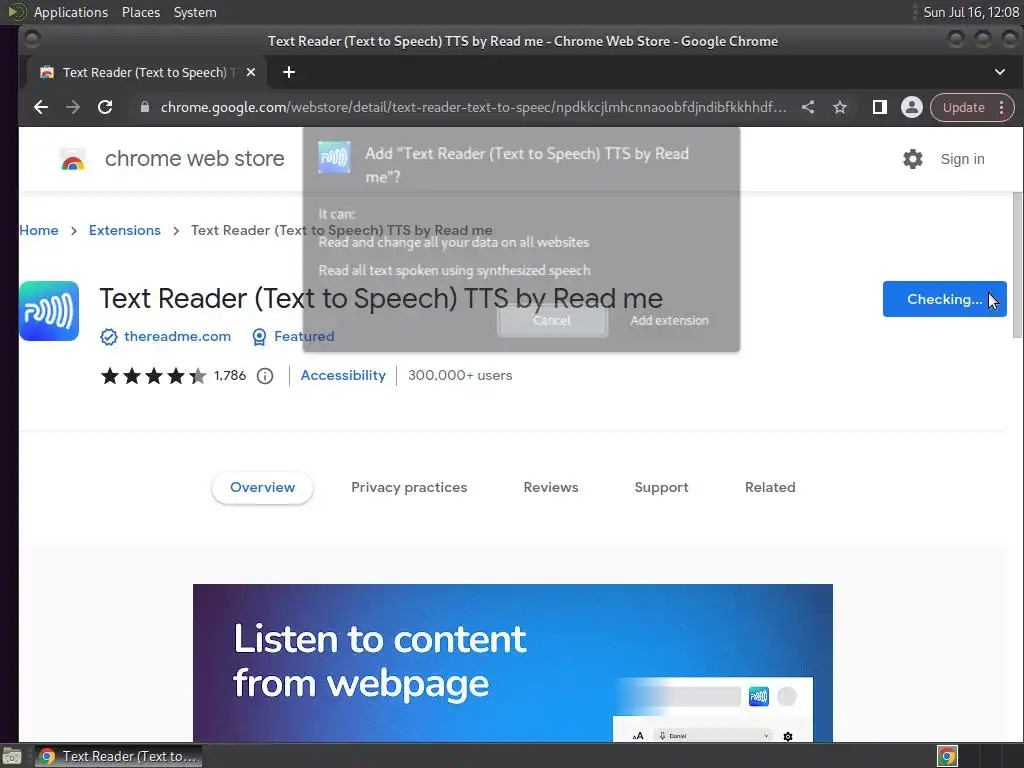Click the Listen to content screenshot

pos(513,663)
